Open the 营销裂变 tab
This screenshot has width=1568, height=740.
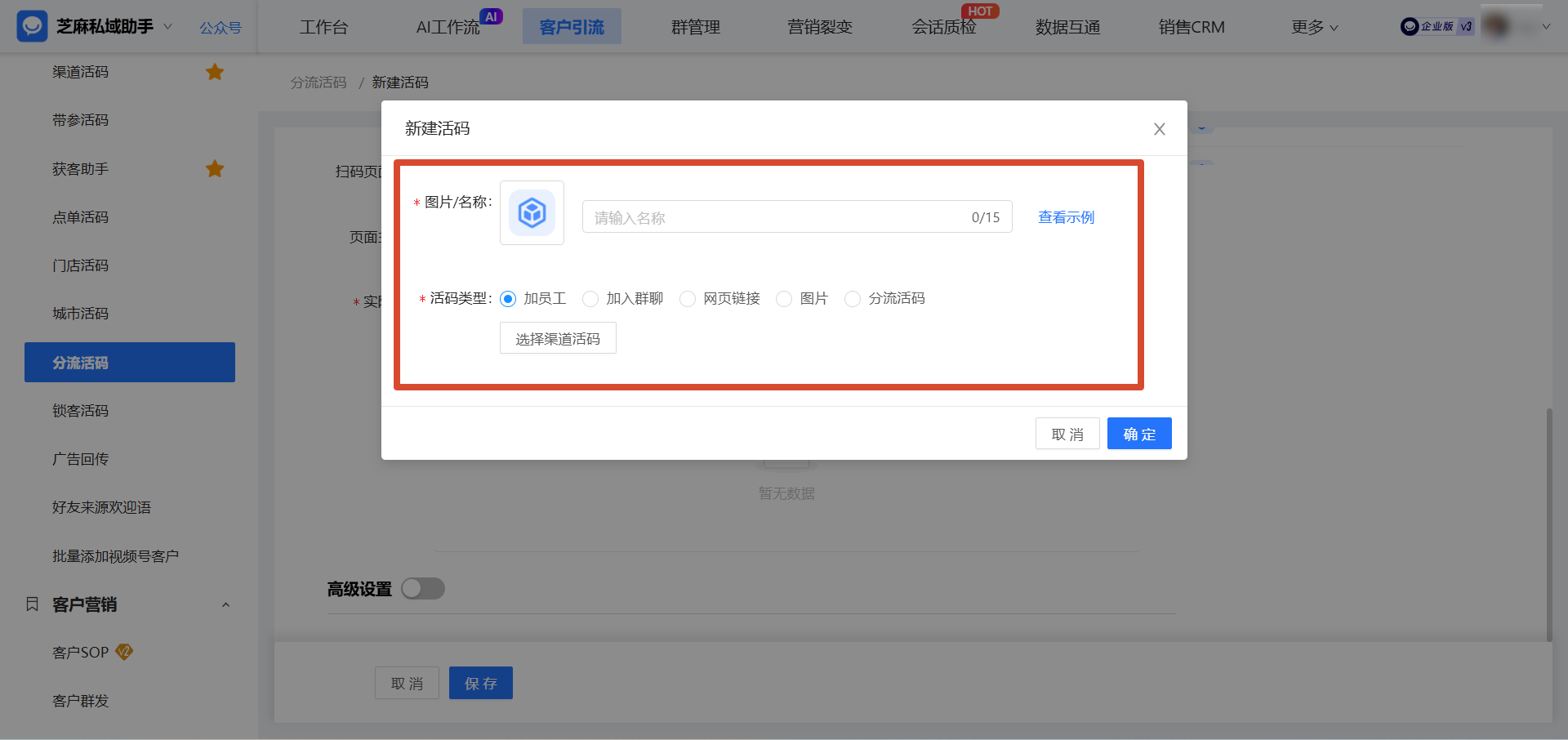pos(820,27)
